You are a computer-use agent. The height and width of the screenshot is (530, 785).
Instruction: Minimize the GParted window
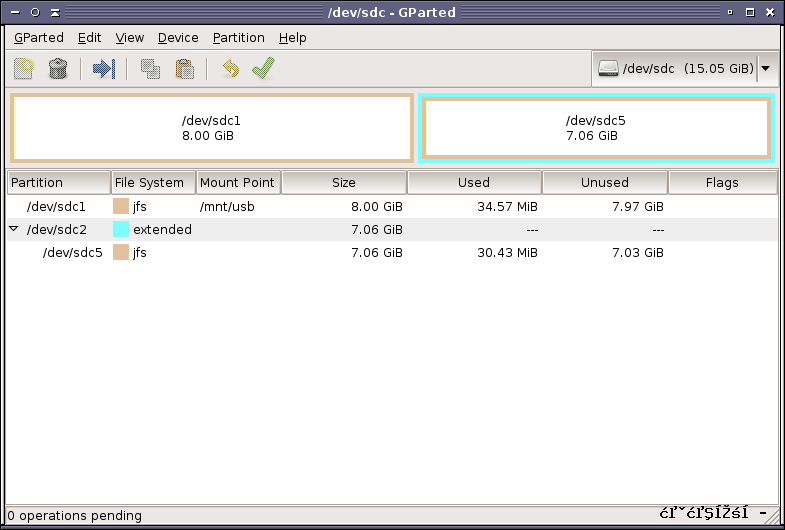[x=730, y=12]
